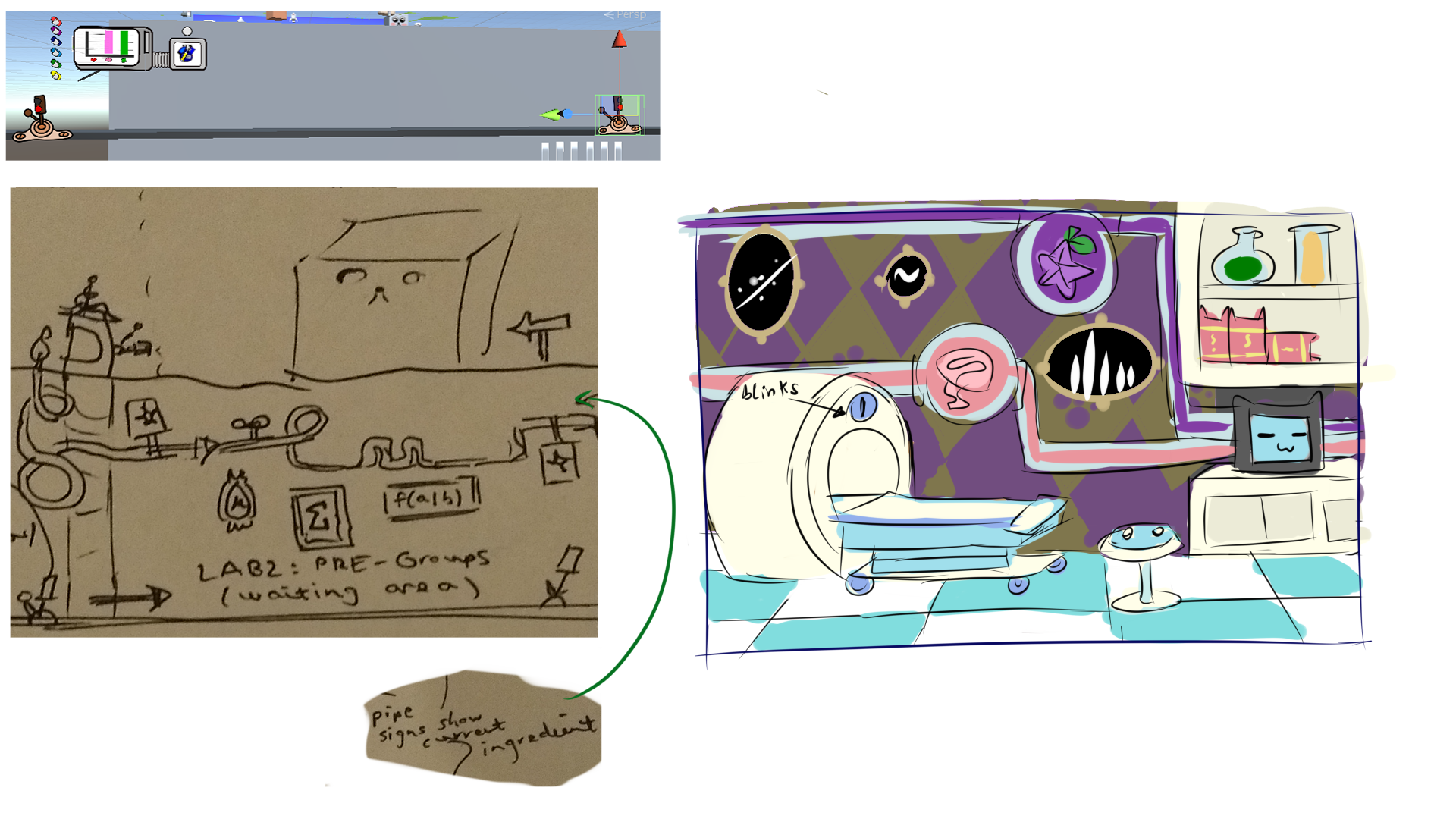Click the pink and green bar chart screen
This screenshot has height=819, width=1456.
111,45
